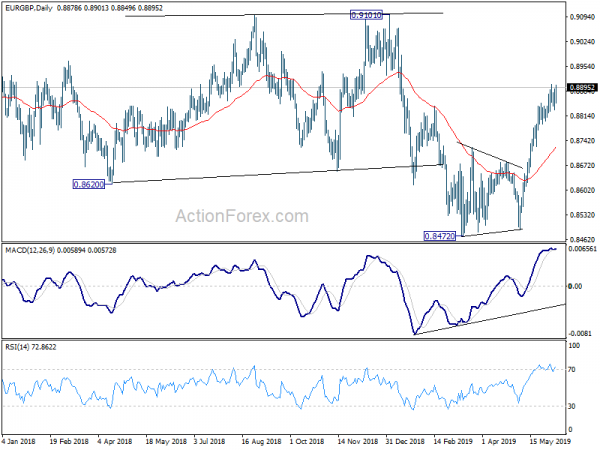Click the 0.84720 price label
The image size is (600, 450).
coord(440,236)
